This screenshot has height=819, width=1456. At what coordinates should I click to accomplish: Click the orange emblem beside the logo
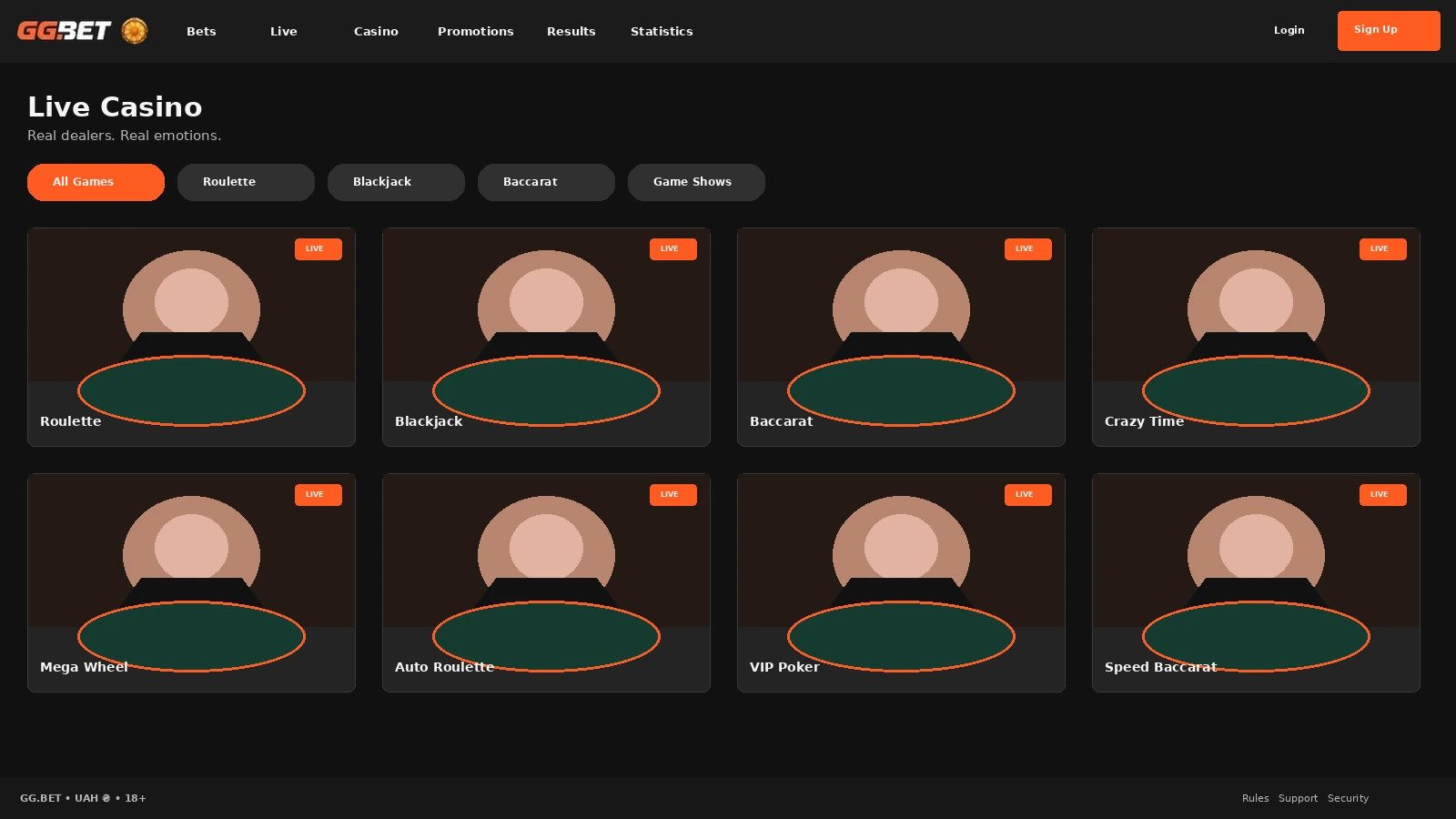pos(135,31)
